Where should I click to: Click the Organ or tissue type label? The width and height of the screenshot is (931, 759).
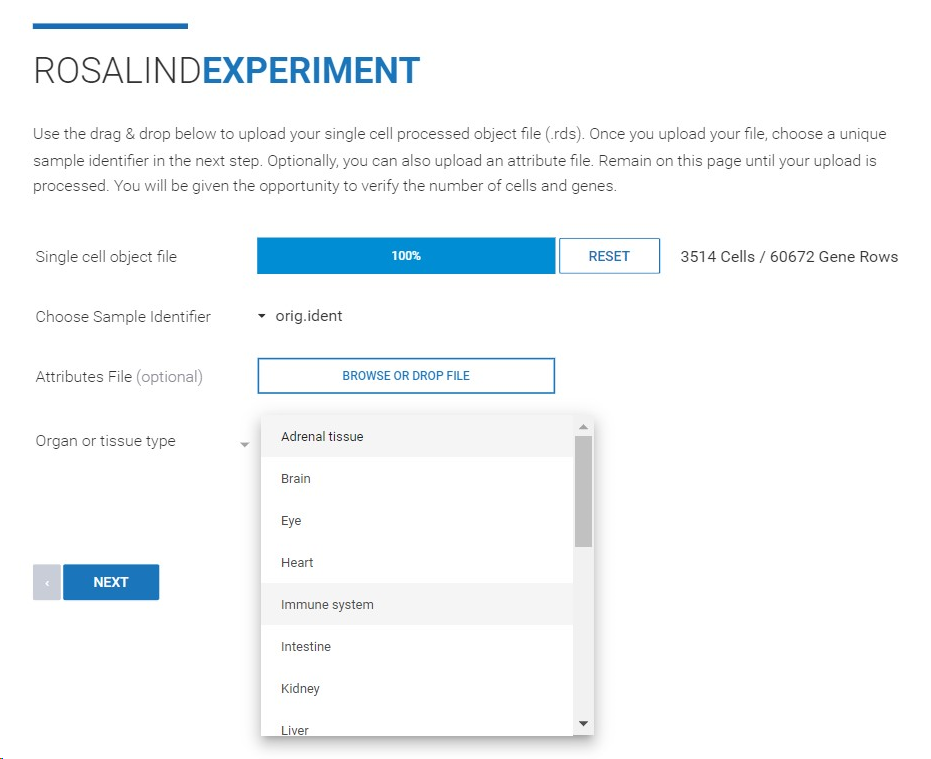[x=105, y=441]
